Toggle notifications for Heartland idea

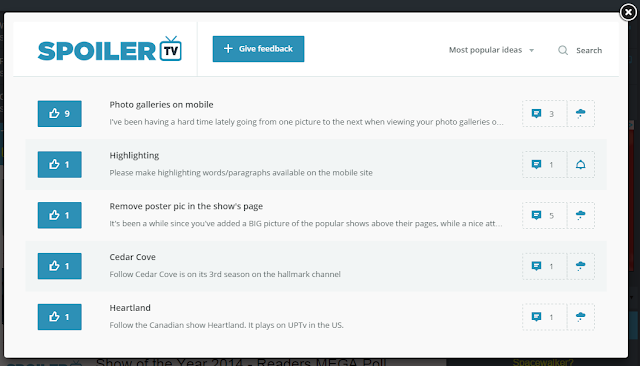point(580,317)
